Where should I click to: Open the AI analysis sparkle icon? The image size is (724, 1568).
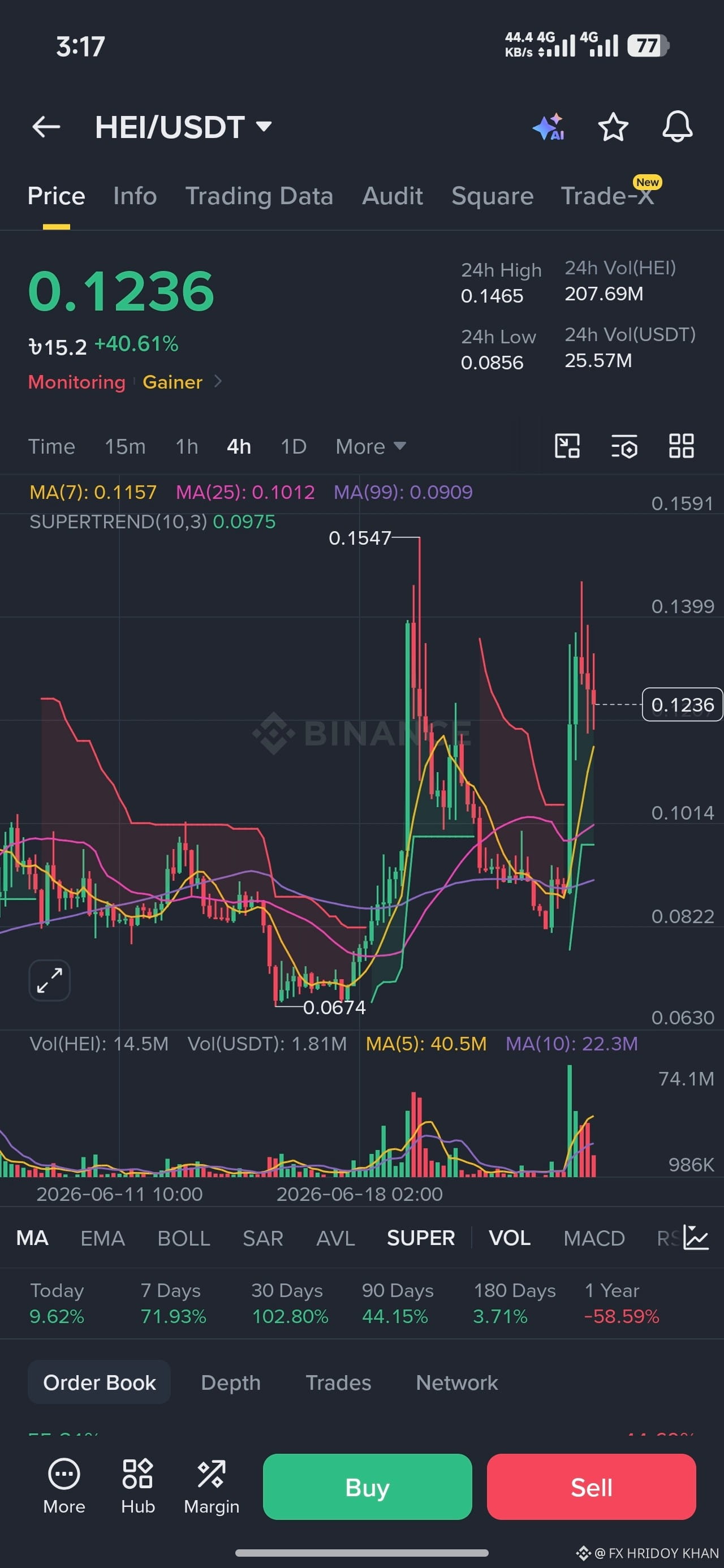coord(548,127)
